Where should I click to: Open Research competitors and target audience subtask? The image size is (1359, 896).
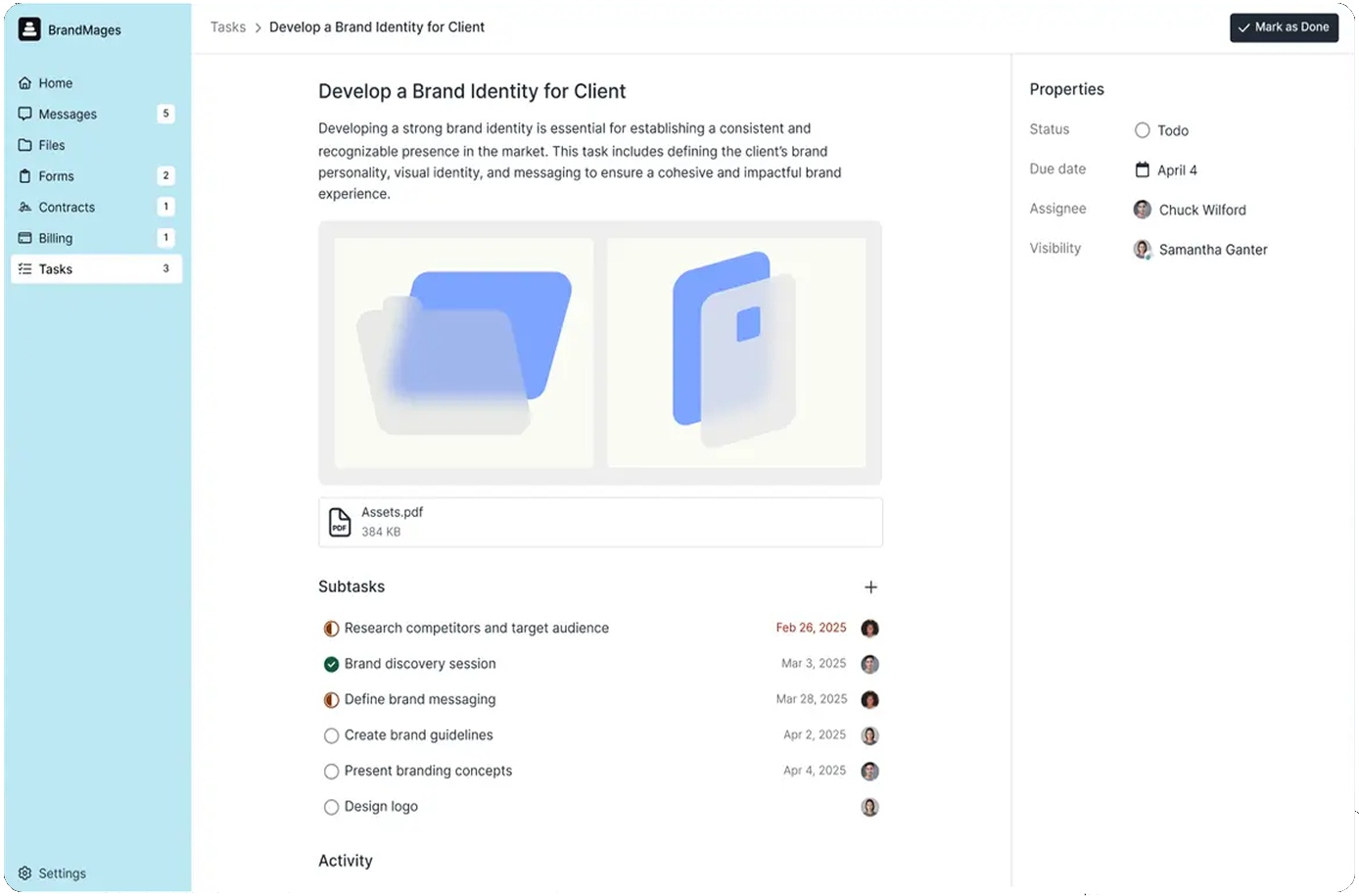477,629
